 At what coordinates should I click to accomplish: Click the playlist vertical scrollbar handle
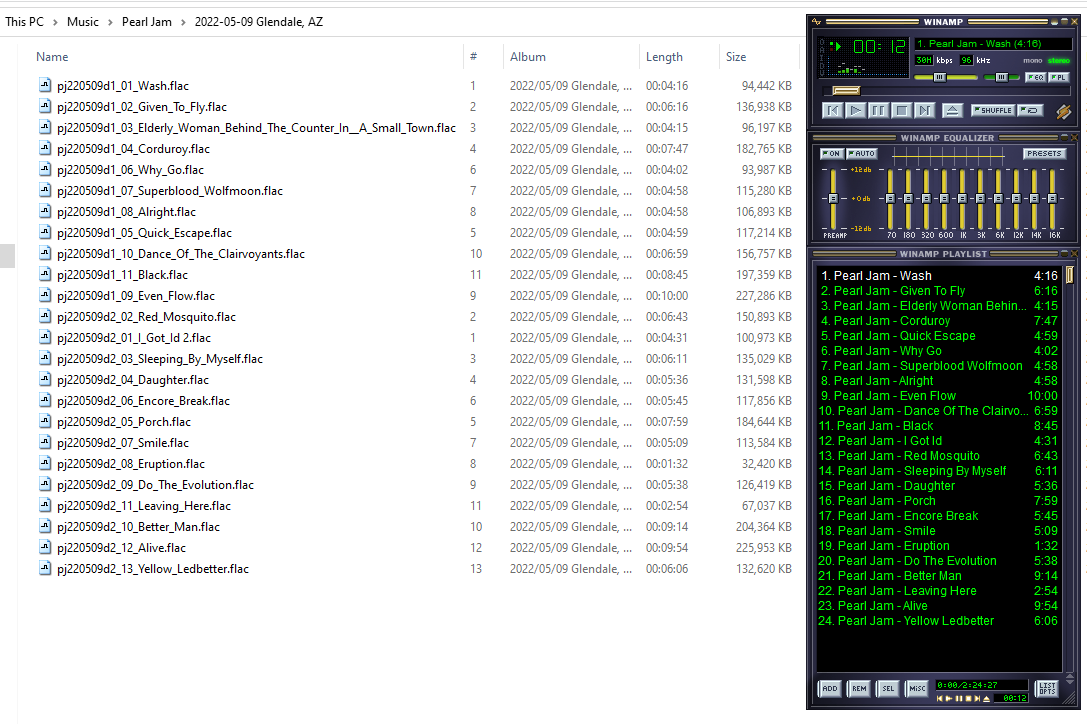point(1070,275)
